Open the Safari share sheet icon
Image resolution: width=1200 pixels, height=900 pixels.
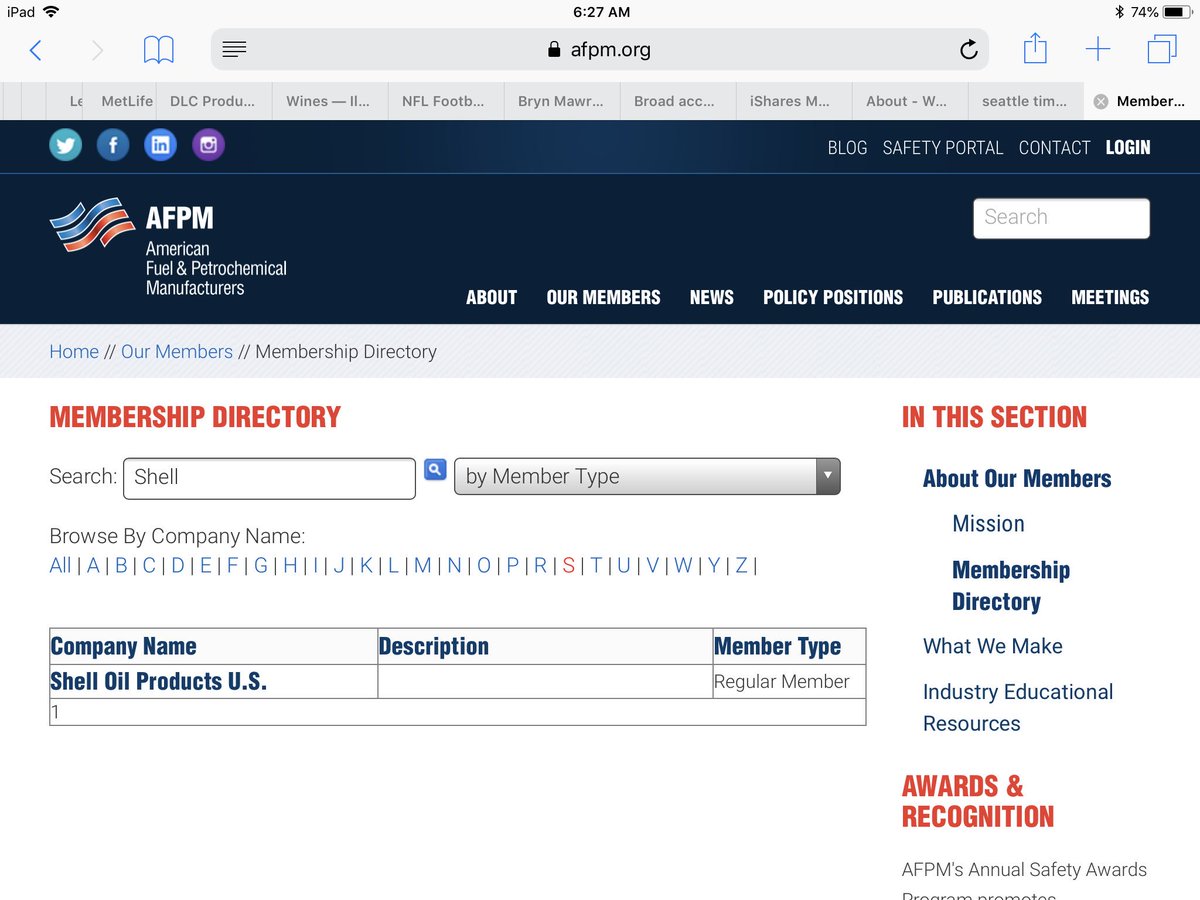point(1035,48)
